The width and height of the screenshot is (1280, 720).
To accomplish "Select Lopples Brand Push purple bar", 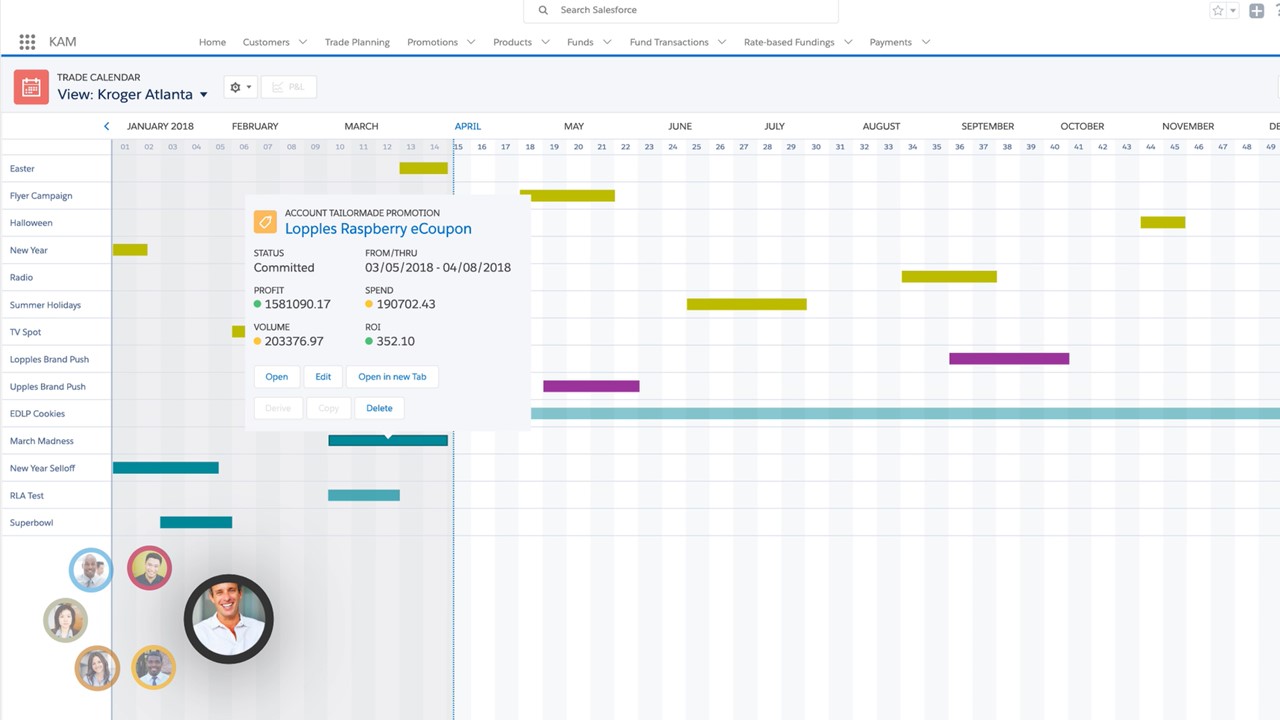I will tap(1009, 359).
